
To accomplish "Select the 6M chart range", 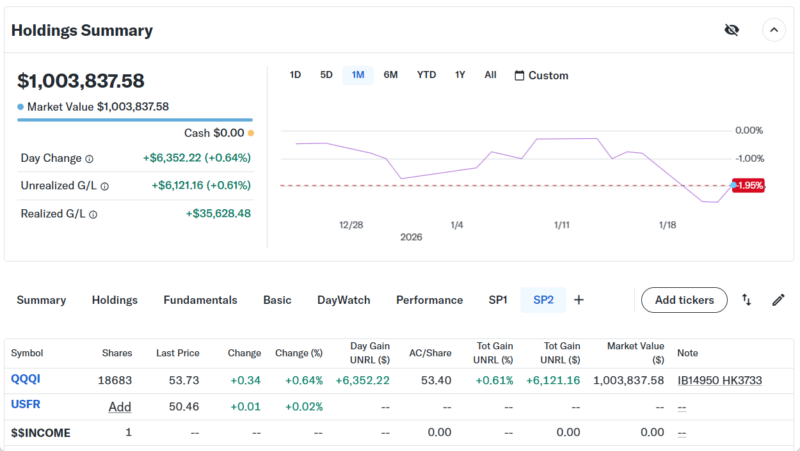I will (x=390, y=75).
